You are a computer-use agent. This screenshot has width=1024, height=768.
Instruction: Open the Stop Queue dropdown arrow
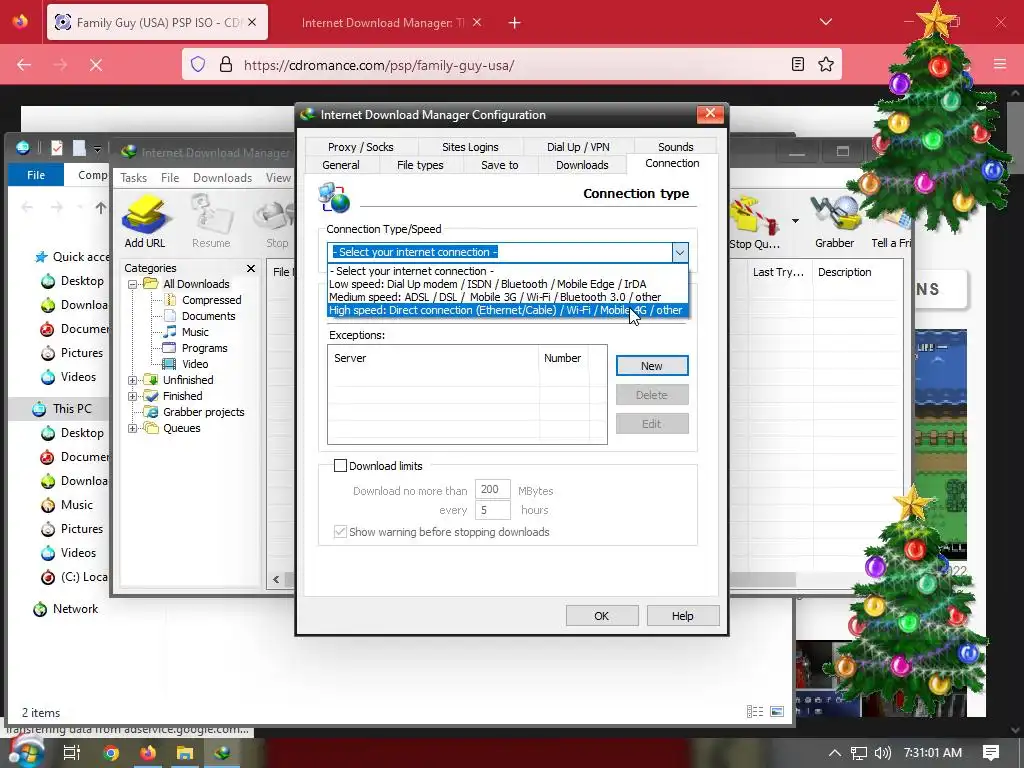click(x=795, y=221)
